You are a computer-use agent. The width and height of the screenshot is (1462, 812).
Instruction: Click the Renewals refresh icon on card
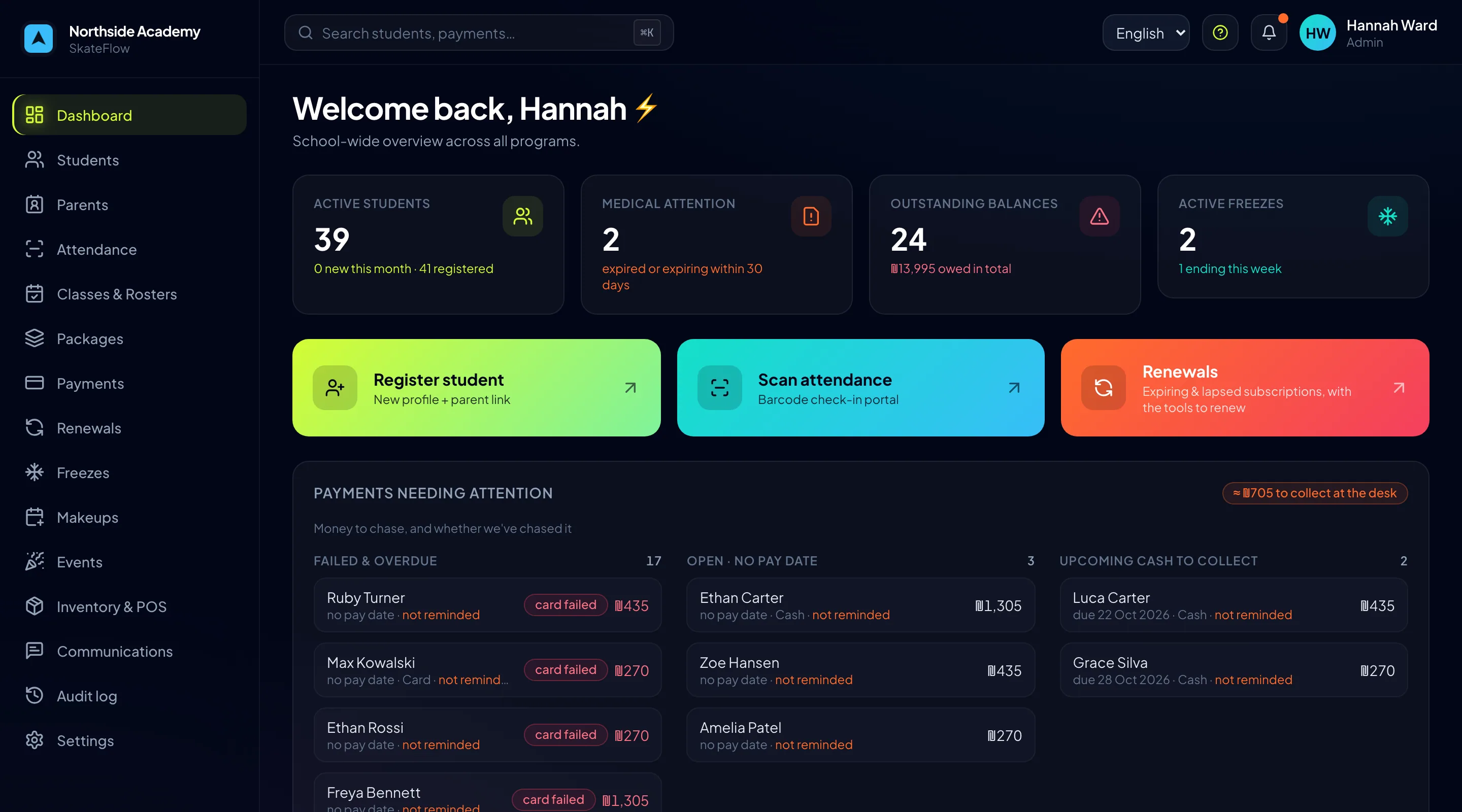pyautogui.click(x=1103, y=388)
